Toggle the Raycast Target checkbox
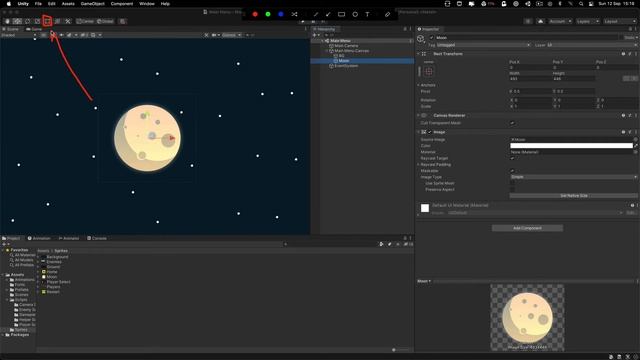Viewport: 640px width, 360px height. pyautogui.click(x=512, y=158)
